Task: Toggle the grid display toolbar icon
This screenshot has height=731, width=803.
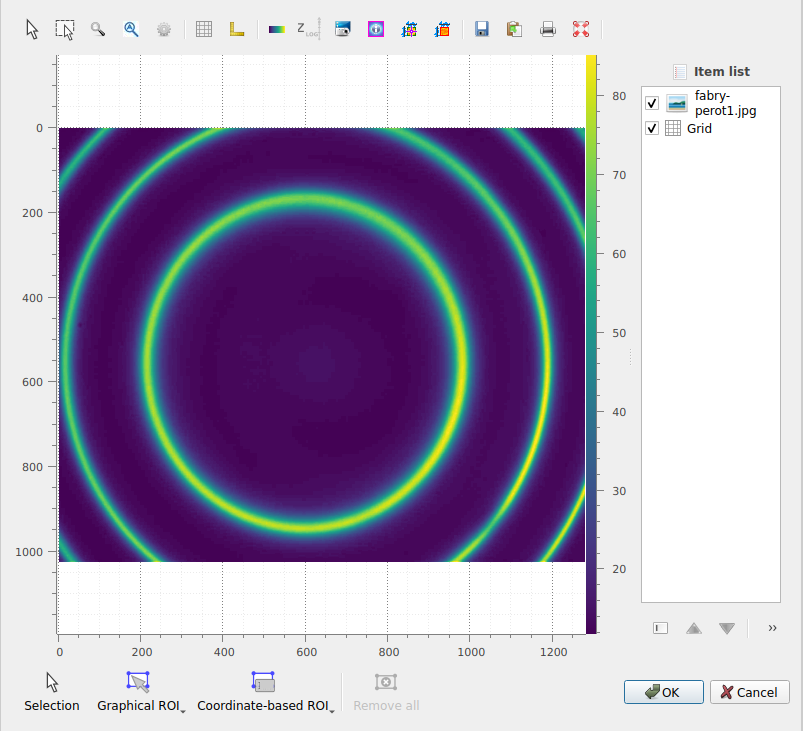Action: pyautogui.click(x=204, y=29)
